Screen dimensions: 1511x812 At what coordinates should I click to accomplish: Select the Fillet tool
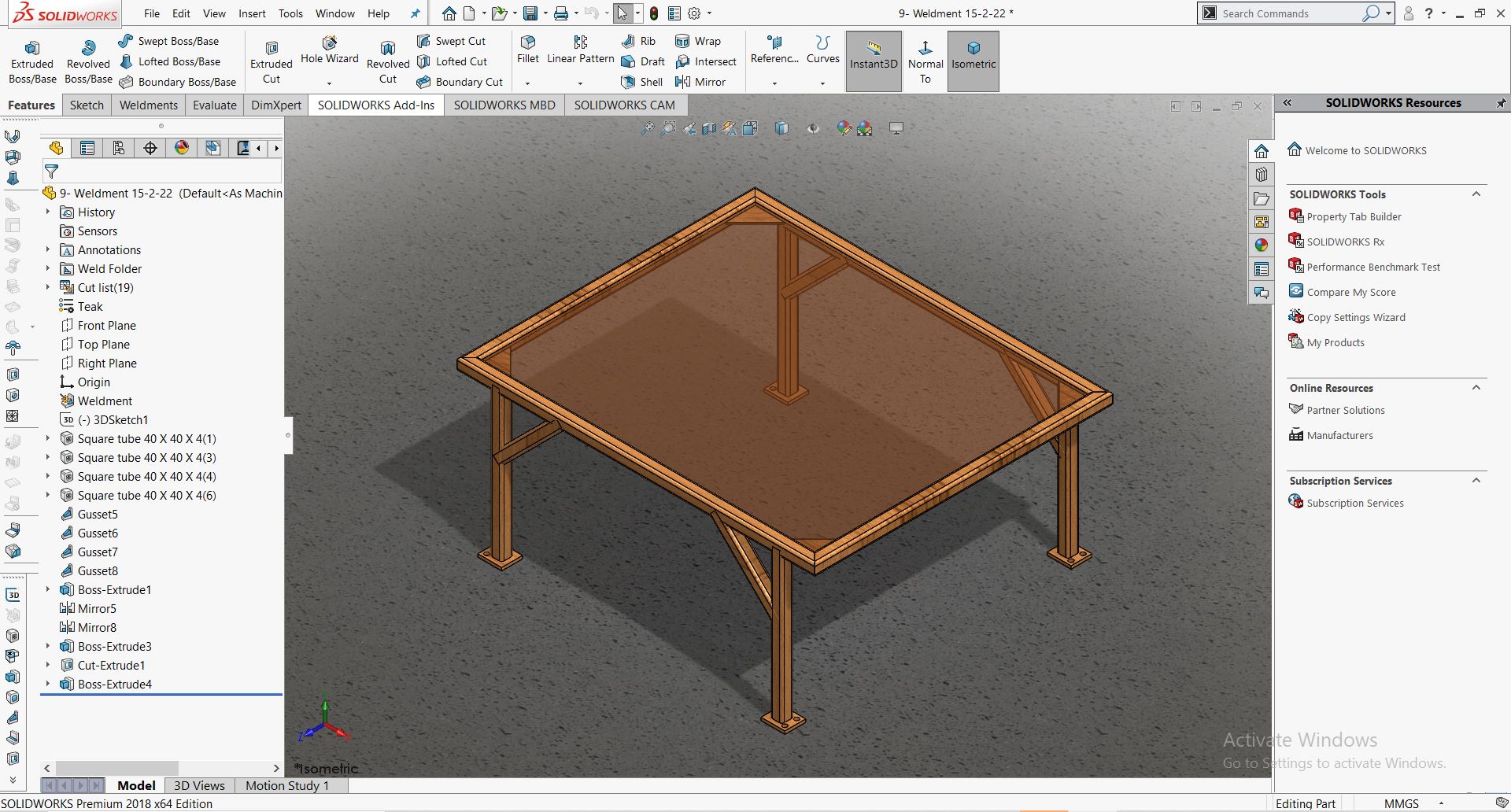[x=528, y=50]
